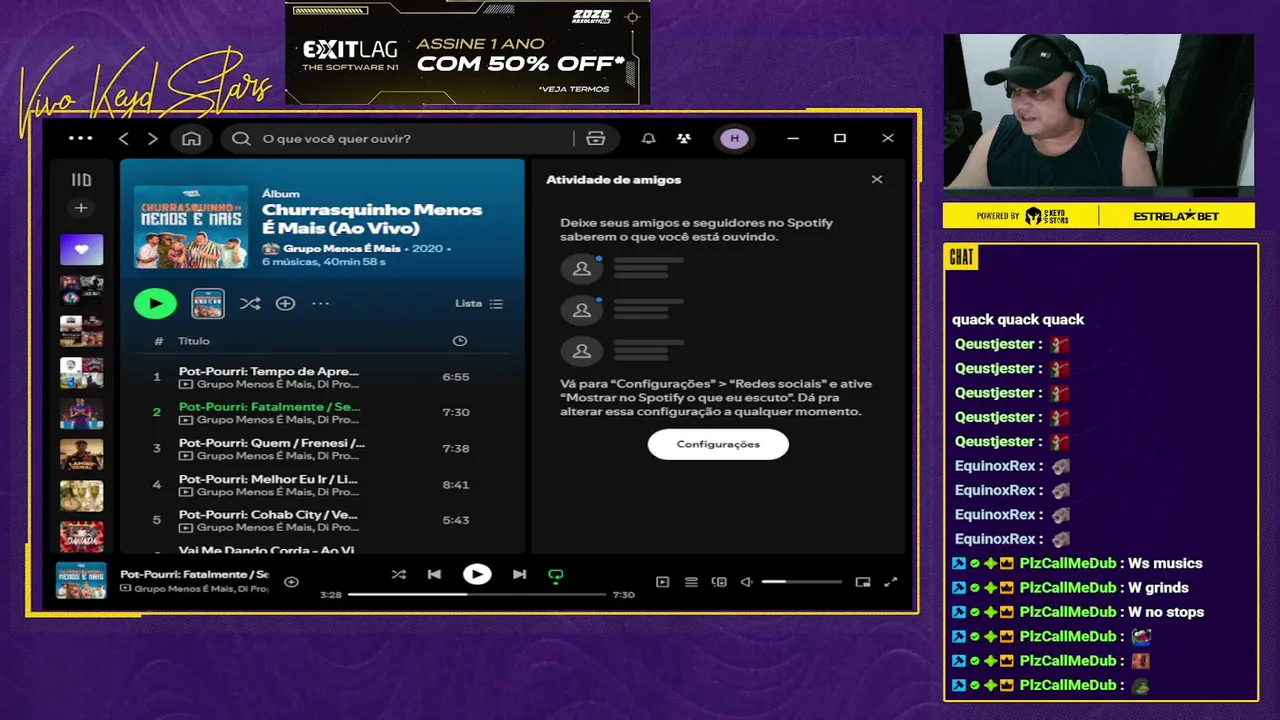Open more options for the album
The height and width of the screenshot is (720, 1280).
point(320,303)
